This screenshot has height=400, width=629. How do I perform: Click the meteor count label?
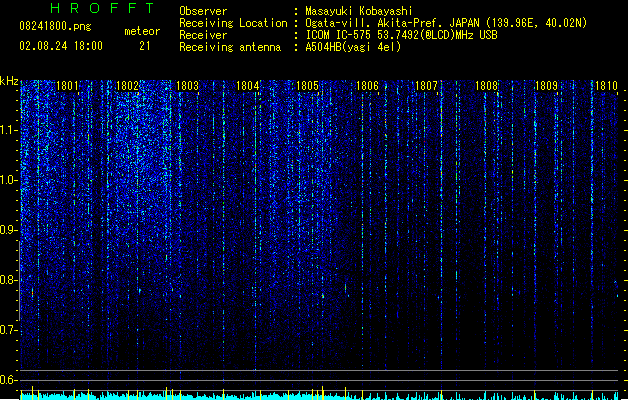[142, 31]
